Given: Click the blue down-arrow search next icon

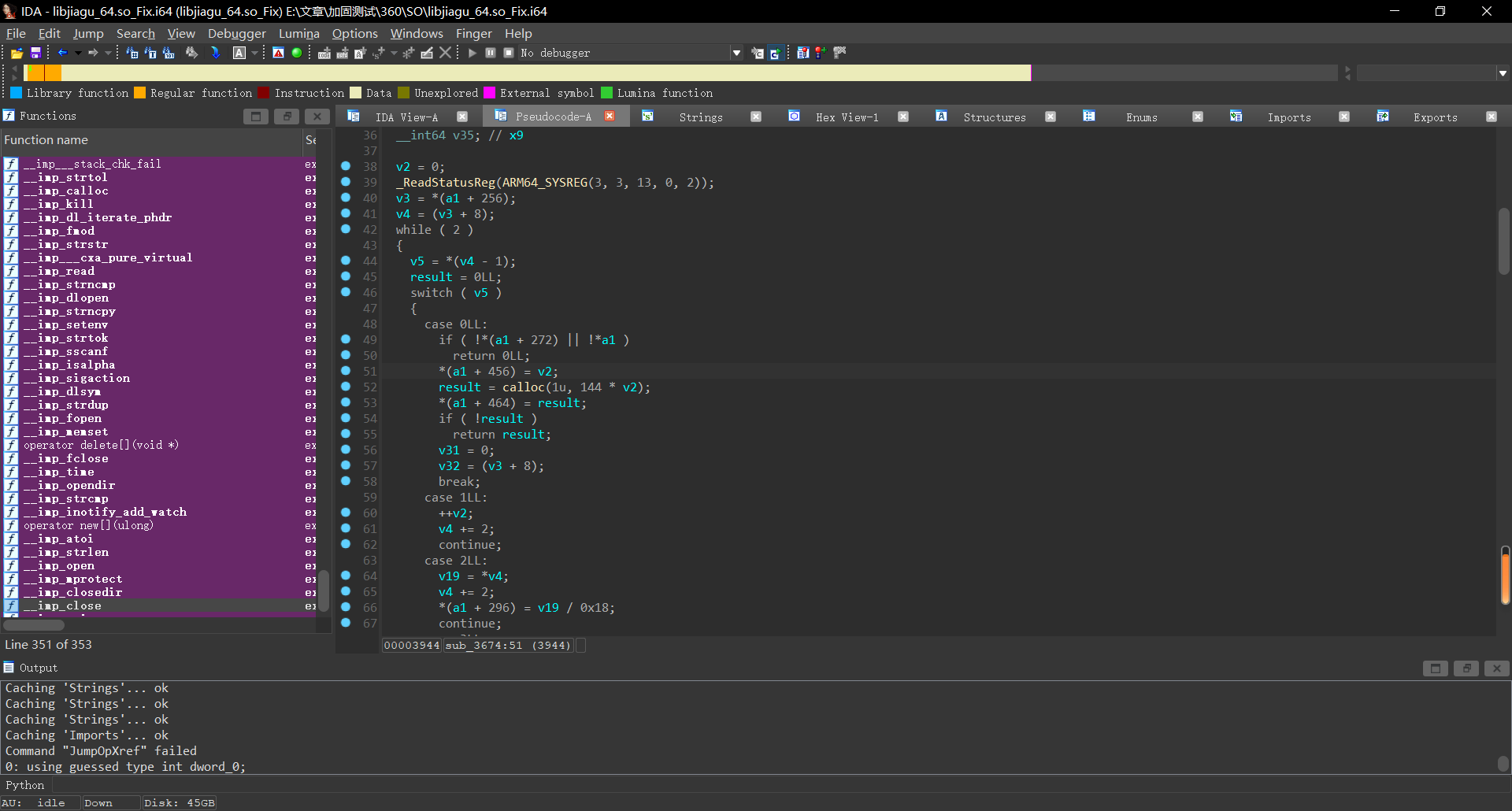Looking at the screenshot, I should 215,53.
